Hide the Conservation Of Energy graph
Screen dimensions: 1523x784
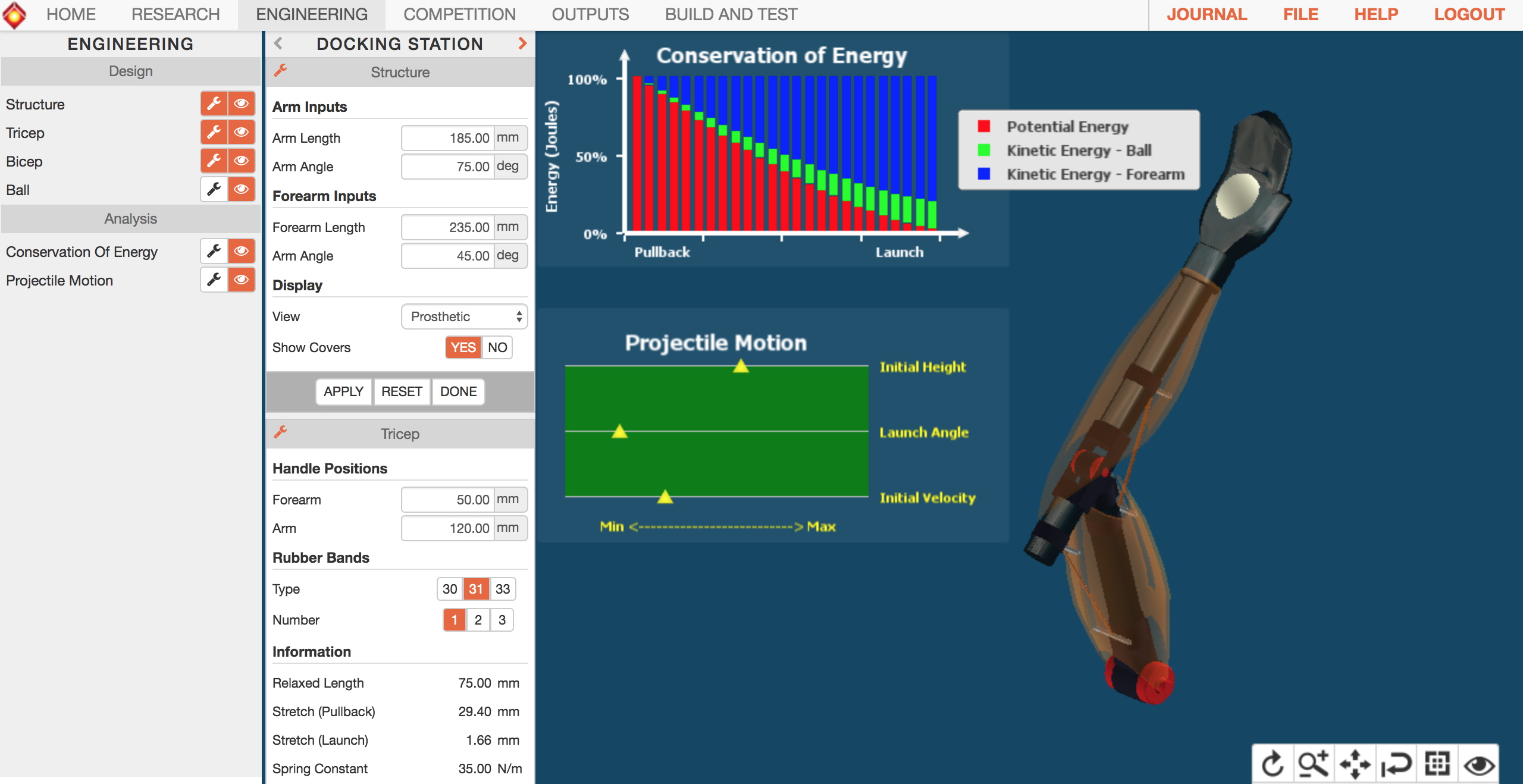[241, 251]
